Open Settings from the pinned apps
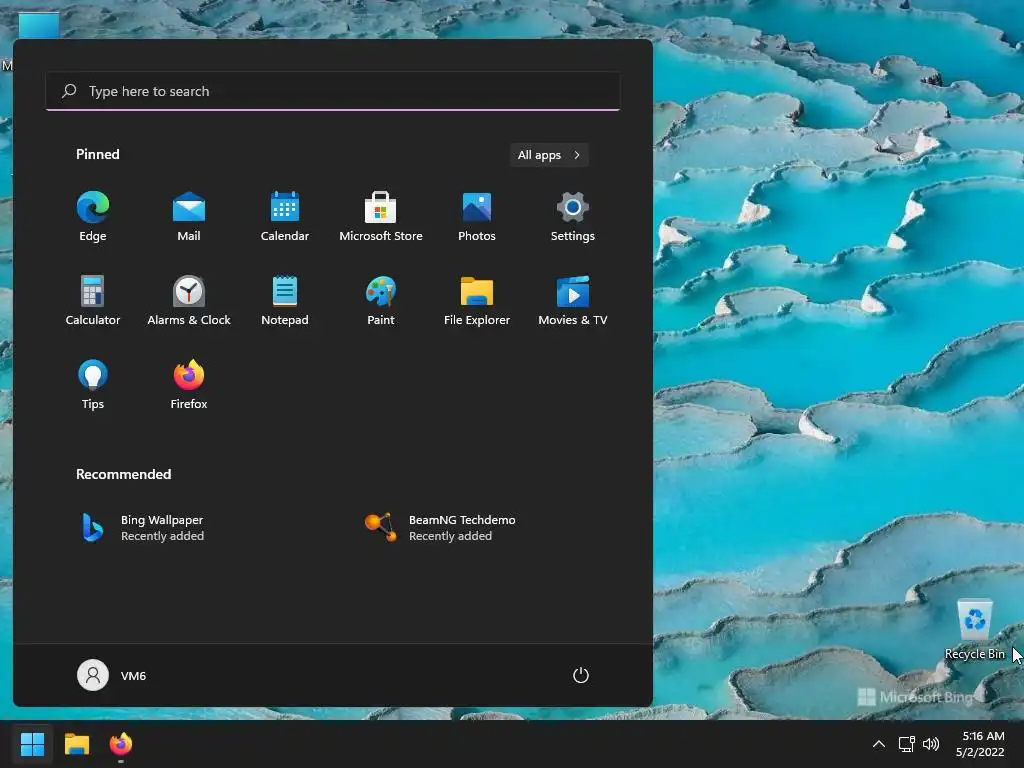This screenshot has height=768, width=1024. pyautogui.click(x=573, y=217)
